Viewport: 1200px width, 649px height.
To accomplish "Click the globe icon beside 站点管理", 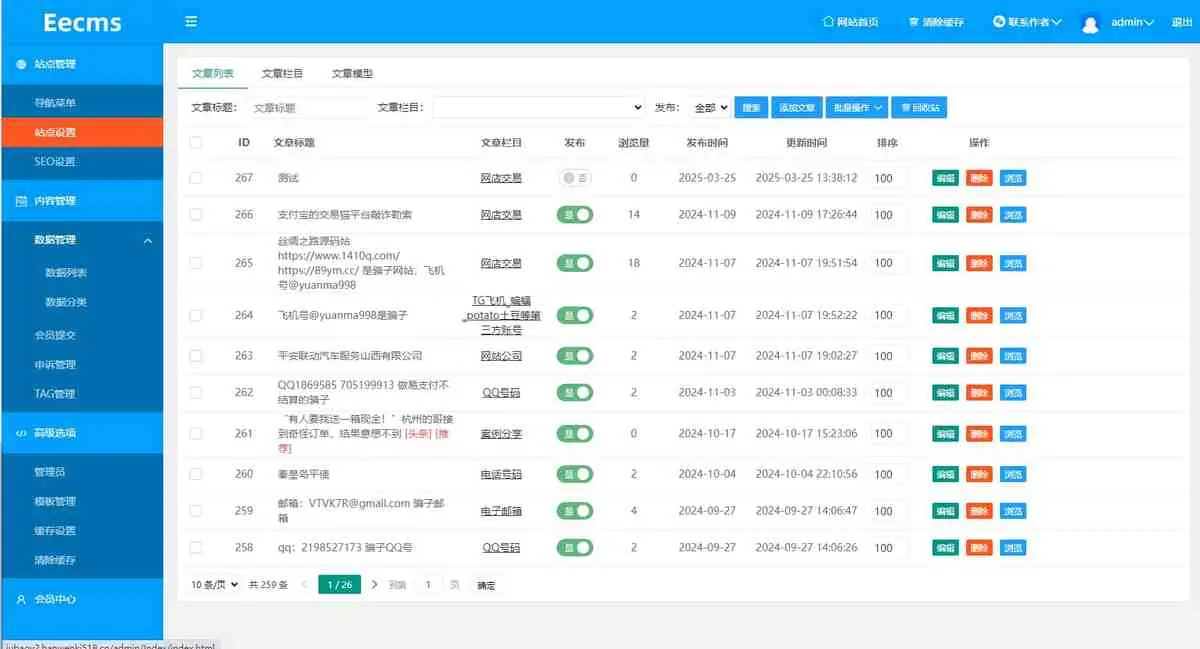I will click(x=21, y=64).
